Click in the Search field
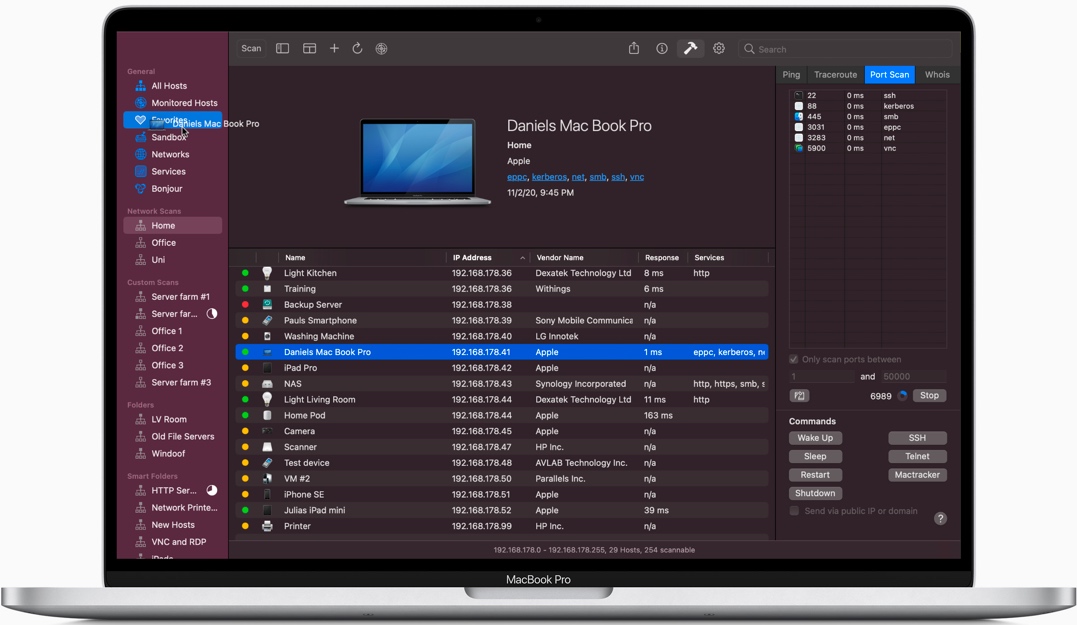This screenshot has height=625, width=1077. (x=850, y=49)
